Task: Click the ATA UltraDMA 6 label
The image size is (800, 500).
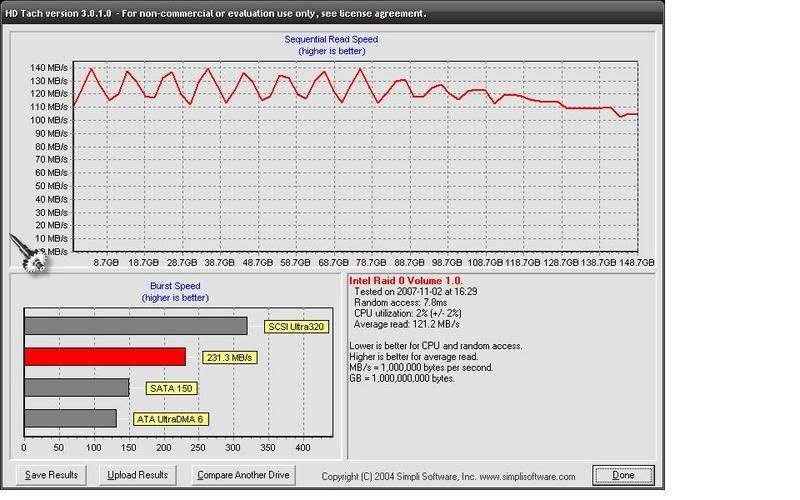Action: [x=167, y=419]
